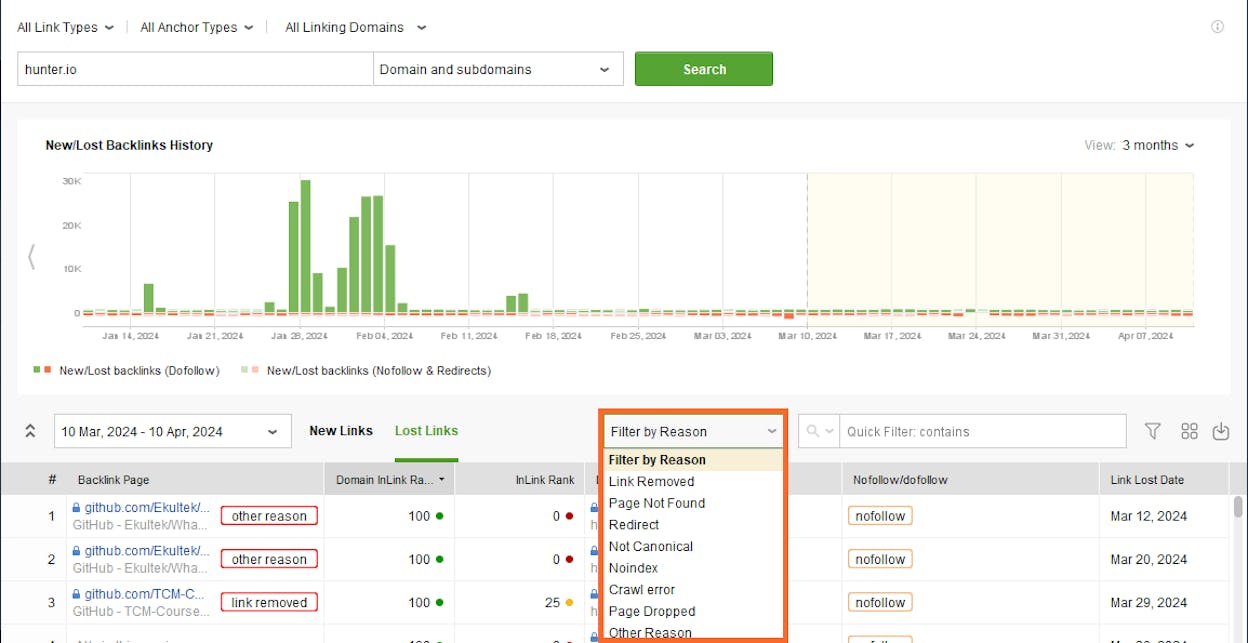
Task: Click the Quick Filter contains field
Action: 982,432
